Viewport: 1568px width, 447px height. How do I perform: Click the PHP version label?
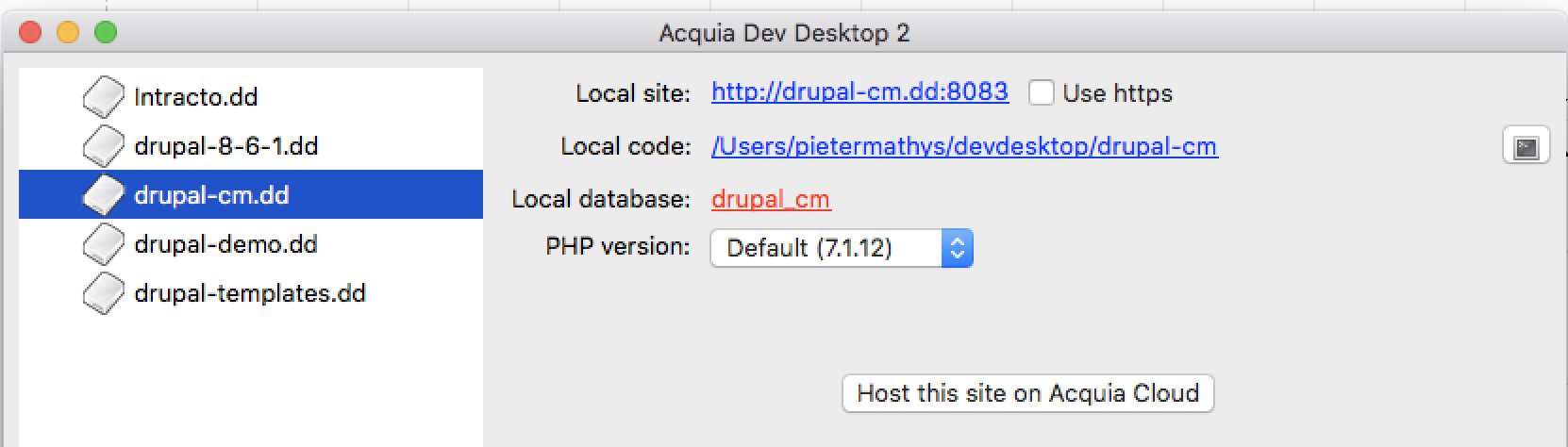[x=618, y=246]
